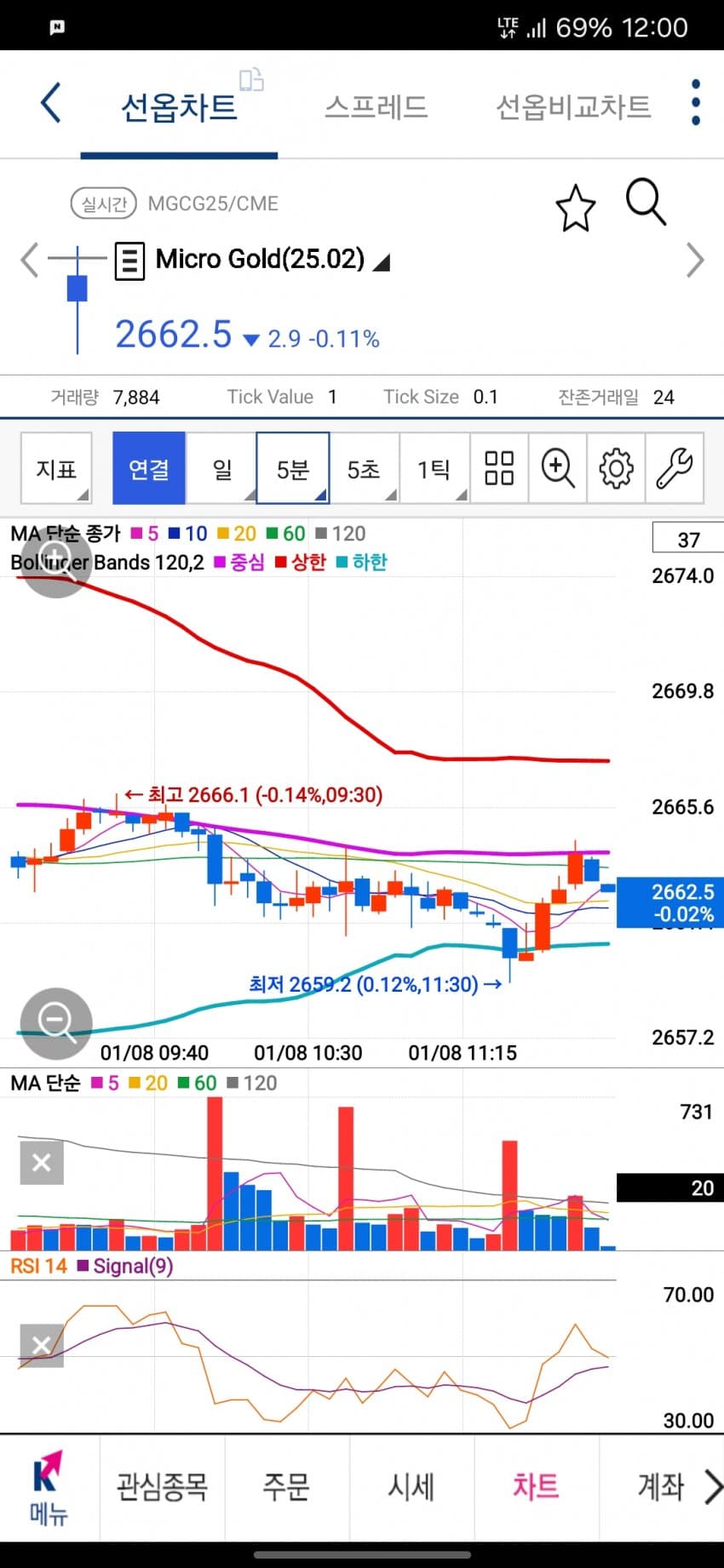Go to 주문 order screen
The height and width of the screenshot is (1568, 724).
point(286,1487)
